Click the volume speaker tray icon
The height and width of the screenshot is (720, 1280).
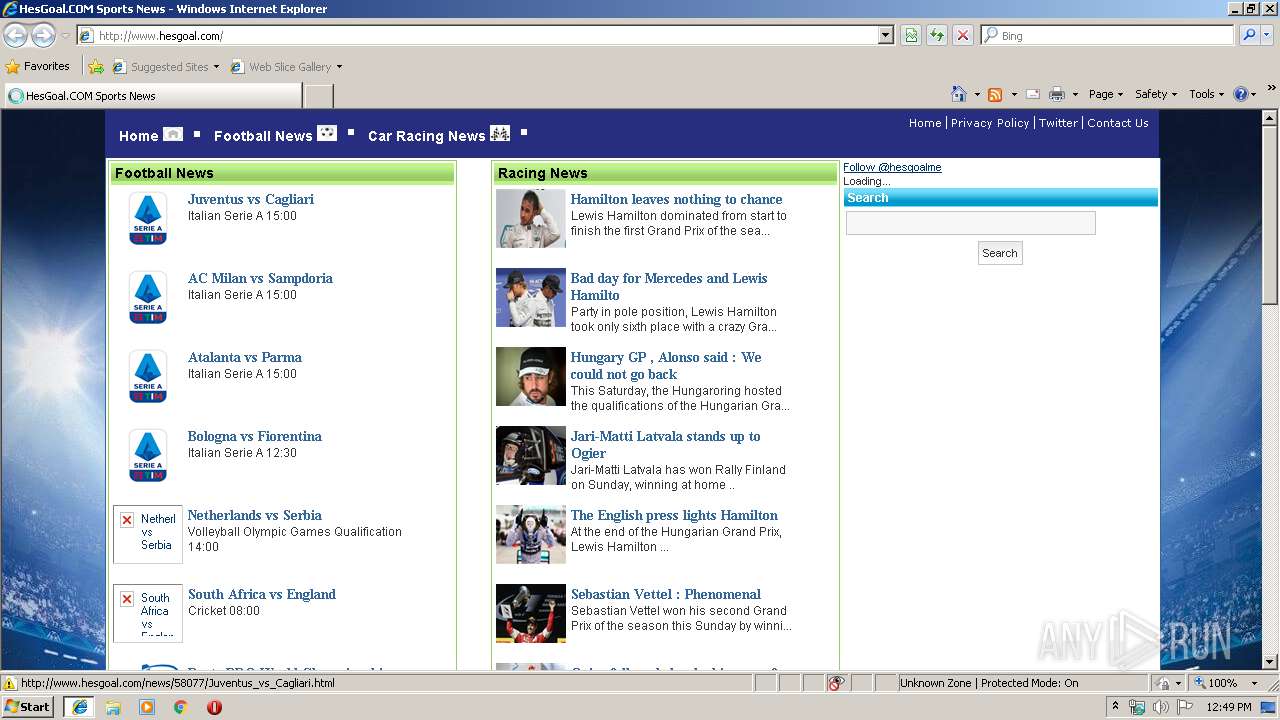point(1161,707)
